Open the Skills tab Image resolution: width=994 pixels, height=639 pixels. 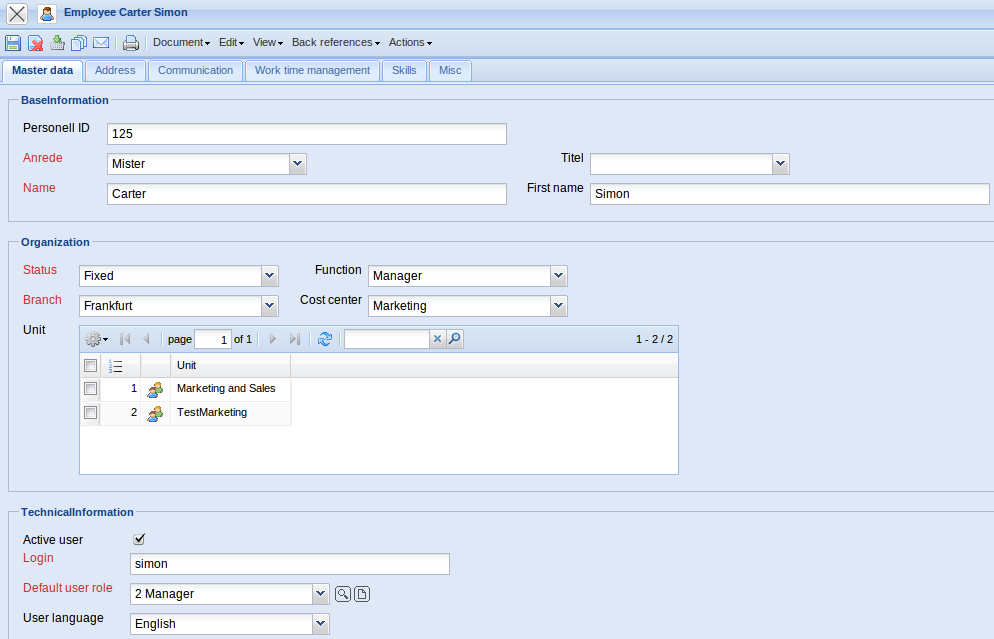(x=404, y=71)
